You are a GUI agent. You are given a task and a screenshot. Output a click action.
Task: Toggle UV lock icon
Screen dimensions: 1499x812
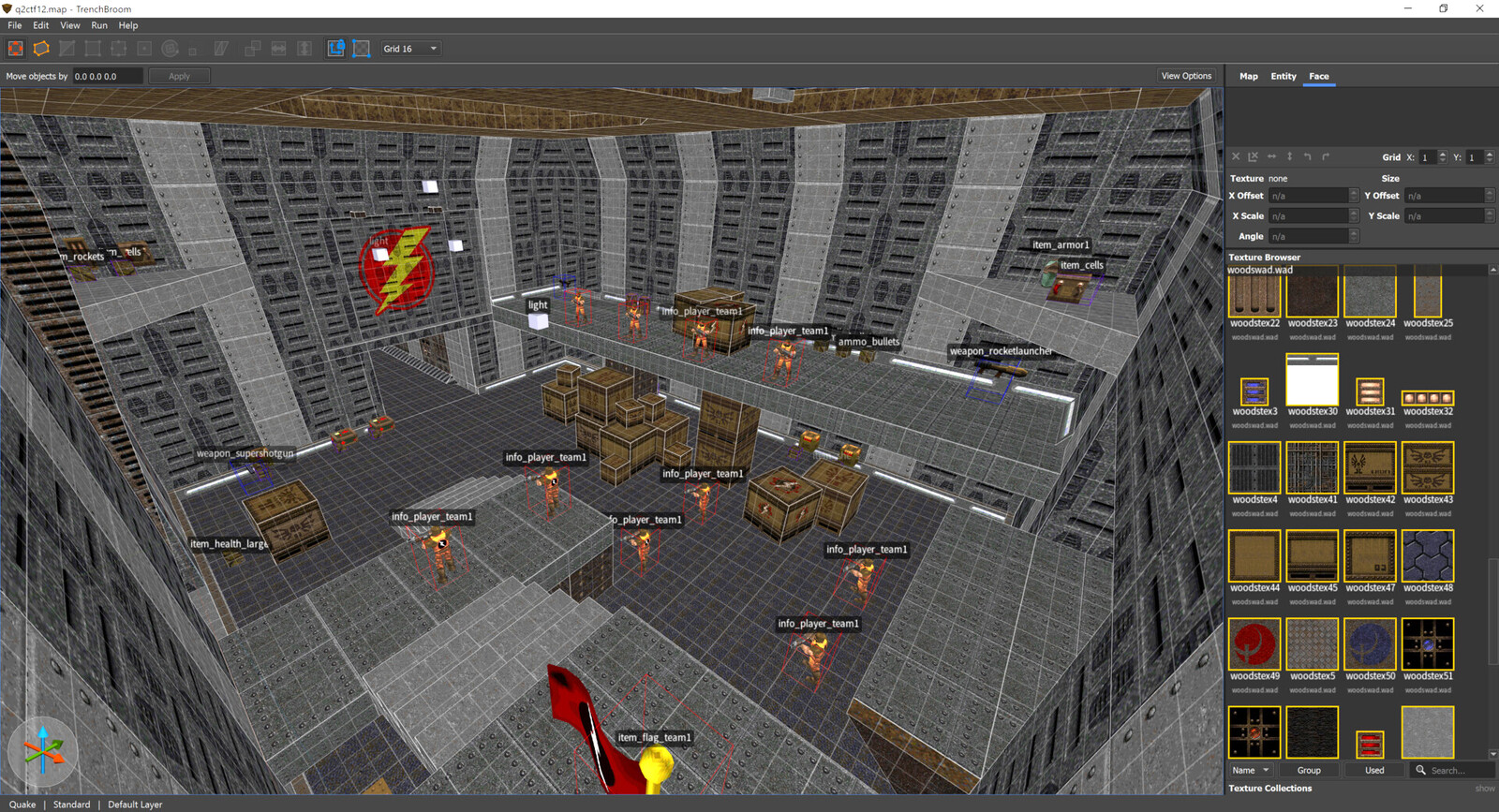point(362,49)
